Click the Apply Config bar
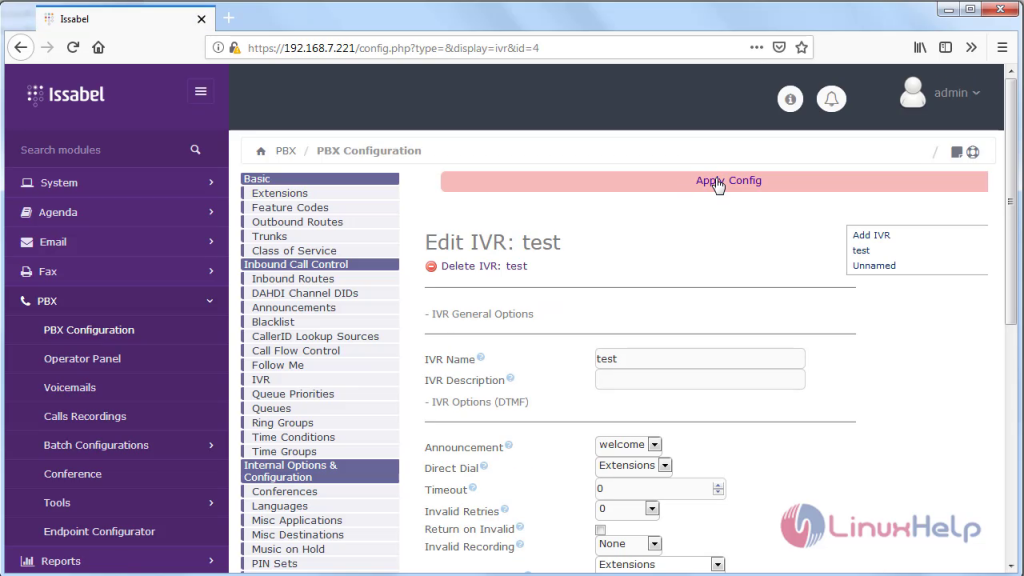1024x576 pixels. tap(714, 181)
